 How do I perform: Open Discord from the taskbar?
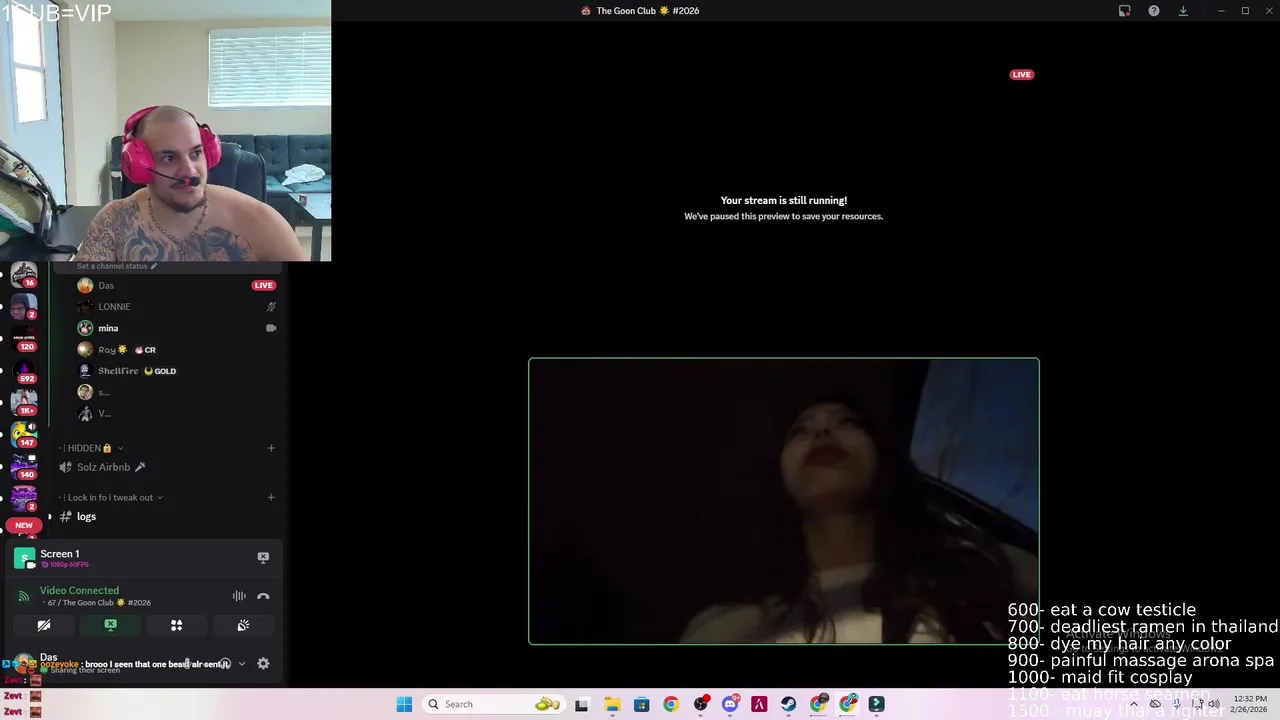click(730, 704)
